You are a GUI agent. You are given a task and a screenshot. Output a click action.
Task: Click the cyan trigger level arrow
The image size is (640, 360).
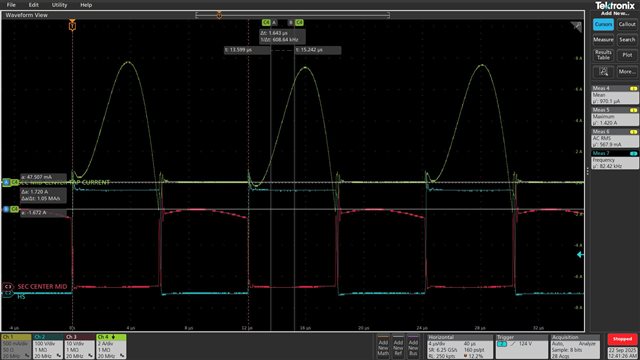tap(580, 254)
